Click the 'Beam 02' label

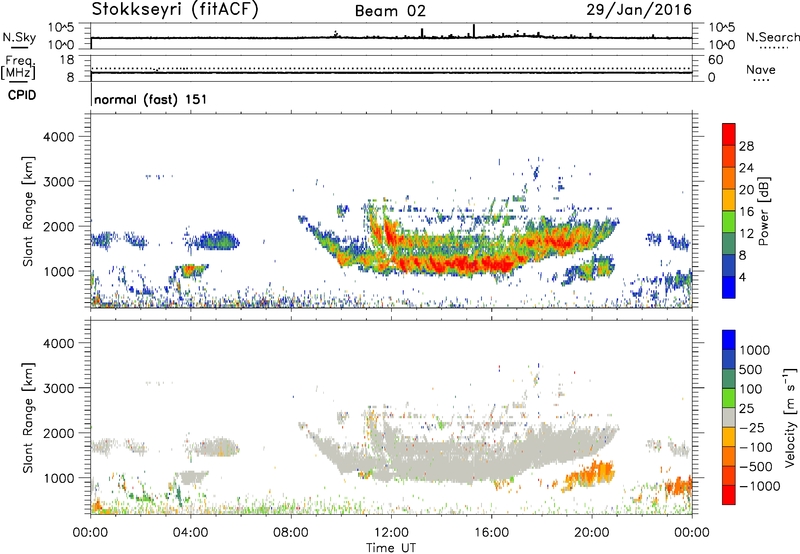[390, 11]
